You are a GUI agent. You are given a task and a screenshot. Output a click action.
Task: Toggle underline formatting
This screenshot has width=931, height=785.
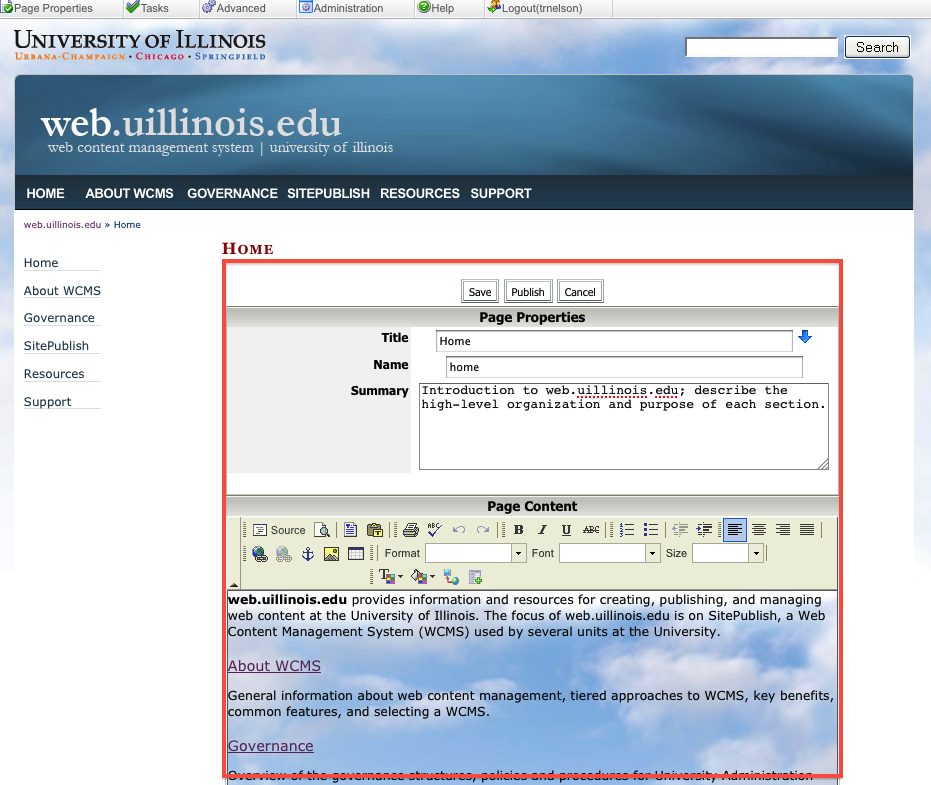click(566, 530)
